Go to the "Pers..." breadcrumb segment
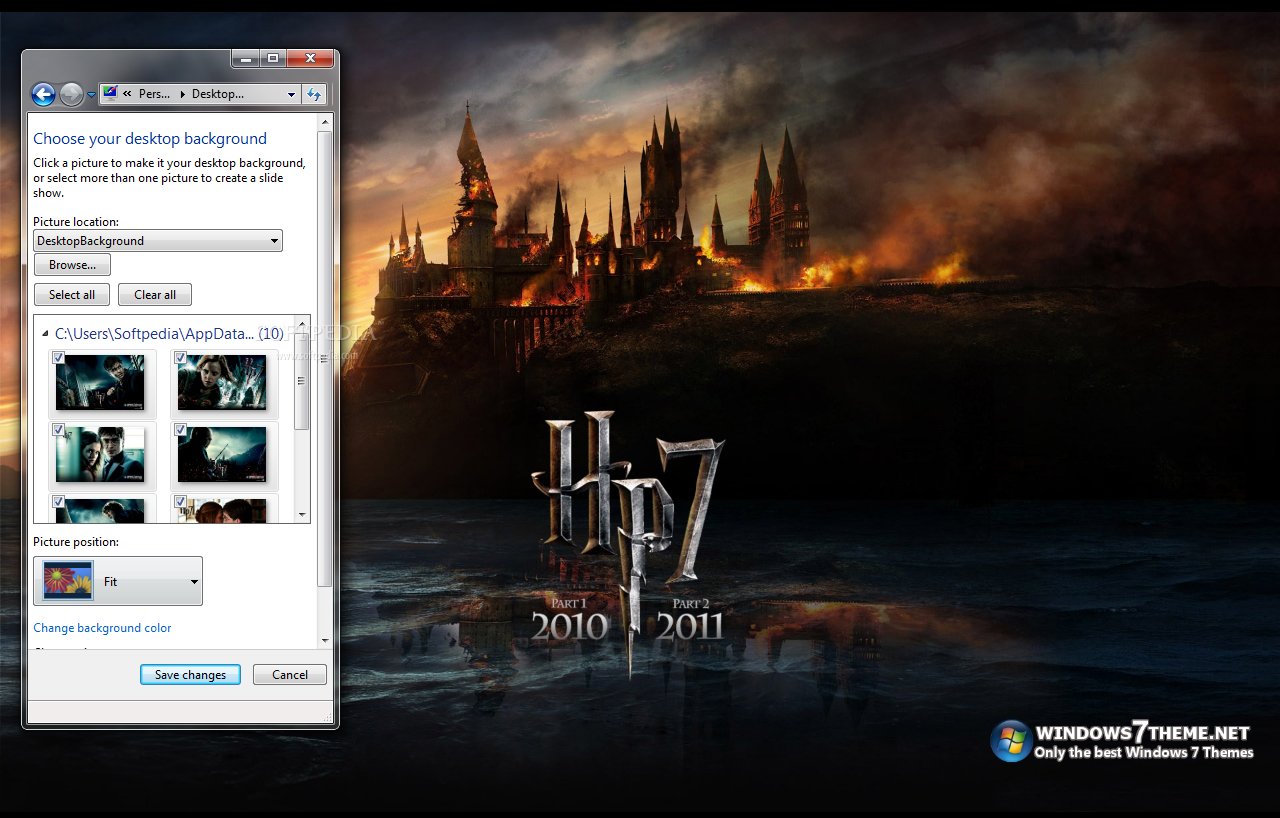Viewport: 1280px width, 818px height. coord(154,94)
